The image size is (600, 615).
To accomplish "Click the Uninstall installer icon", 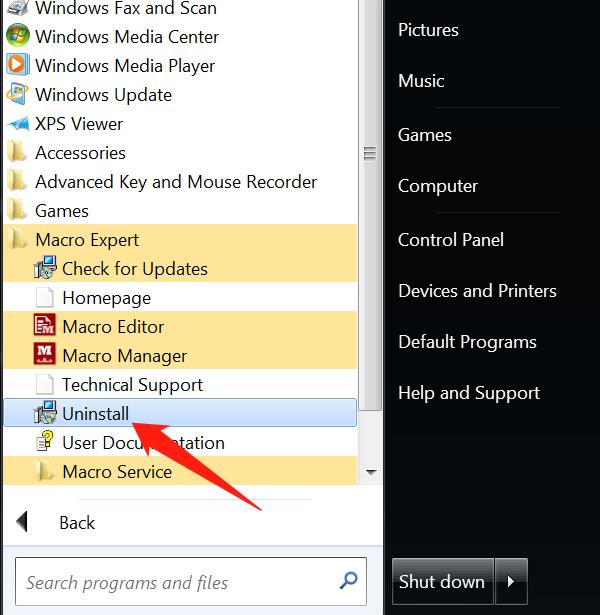I will (45, 412).
